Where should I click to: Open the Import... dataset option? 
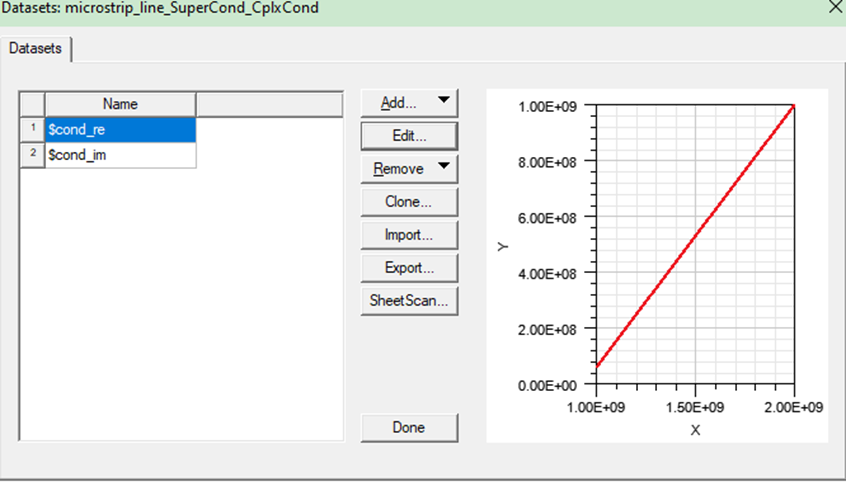pyautogui.click(x=408, y=235)
